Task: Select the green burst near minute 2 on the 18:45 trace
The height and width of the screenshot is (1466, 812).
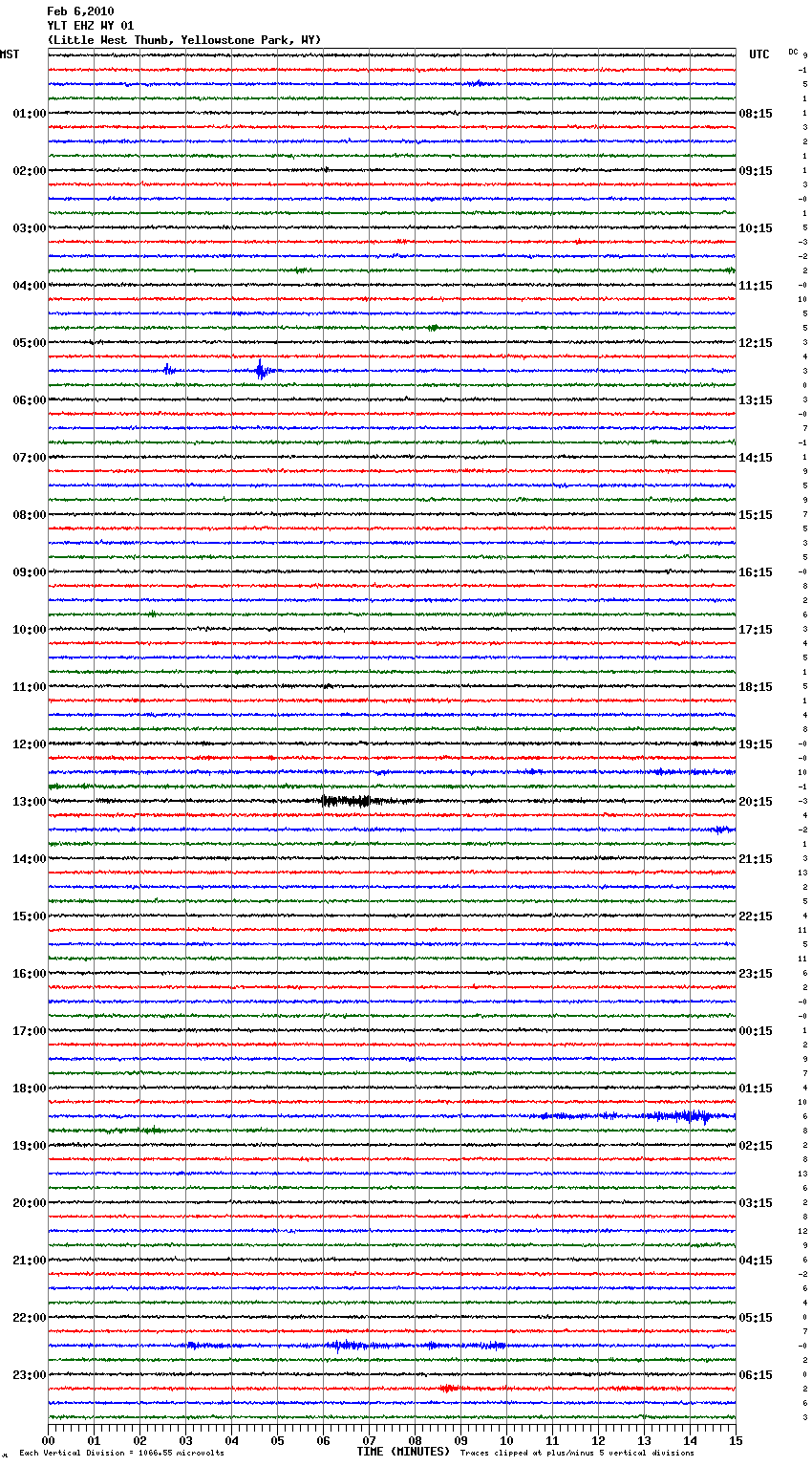Action: click(150, 1130)
